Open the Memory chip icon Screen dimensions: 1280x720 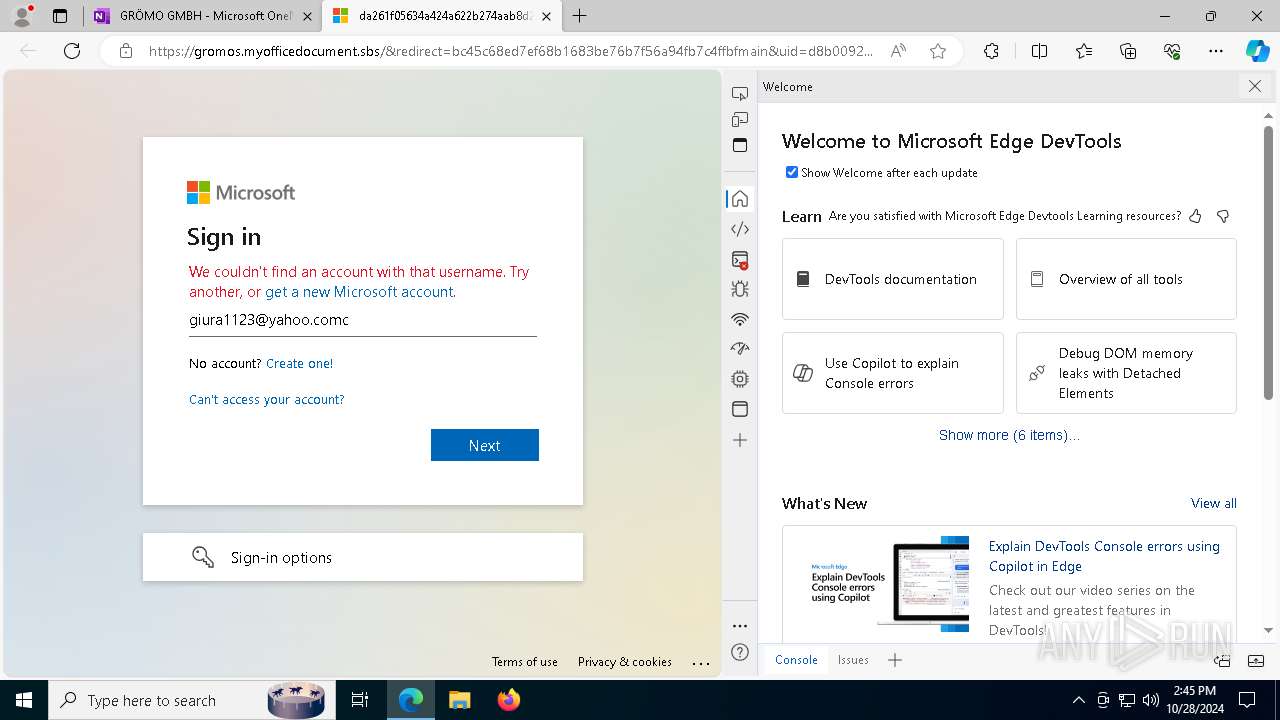pyautogui.click(x=740, y=379)
